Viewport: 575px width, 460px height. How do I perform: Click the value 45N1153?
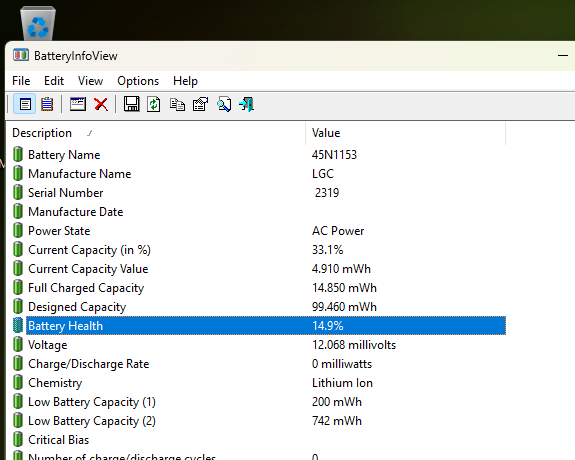point(334,155)
